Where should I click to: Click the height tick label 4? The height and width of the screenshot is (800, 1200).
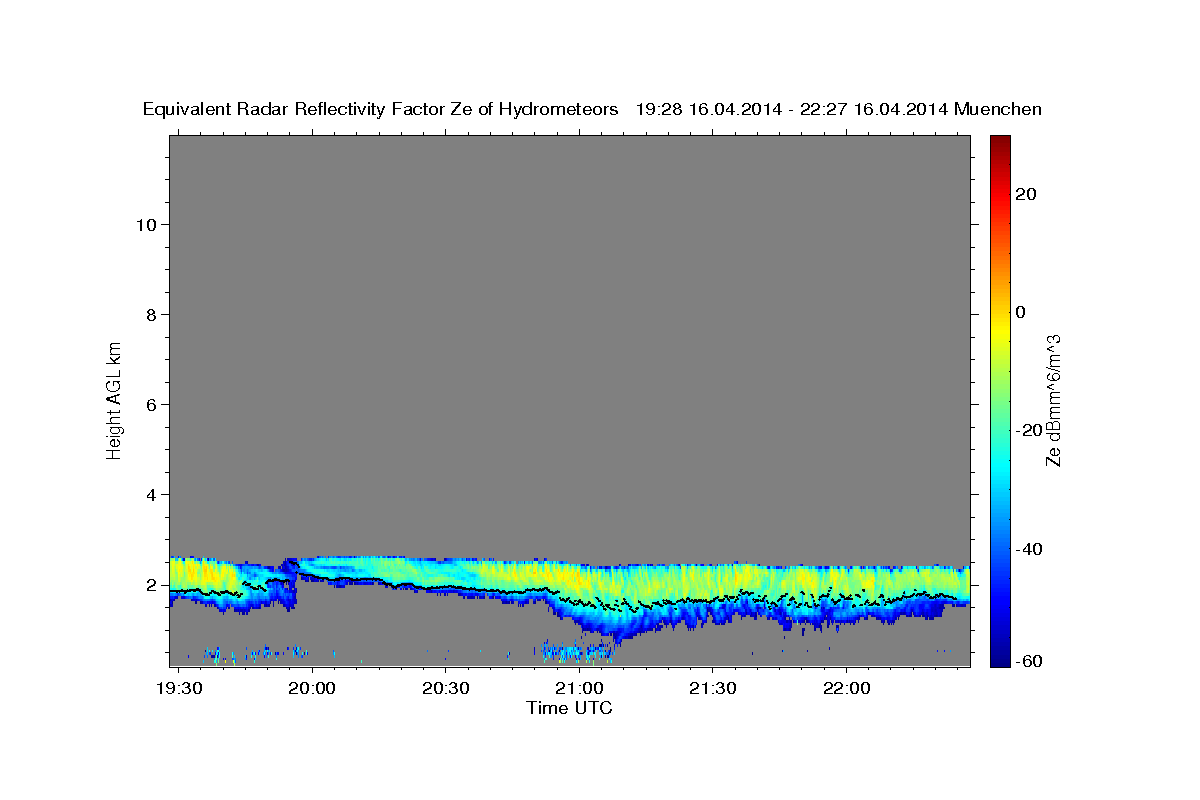(x=149, y=494)
